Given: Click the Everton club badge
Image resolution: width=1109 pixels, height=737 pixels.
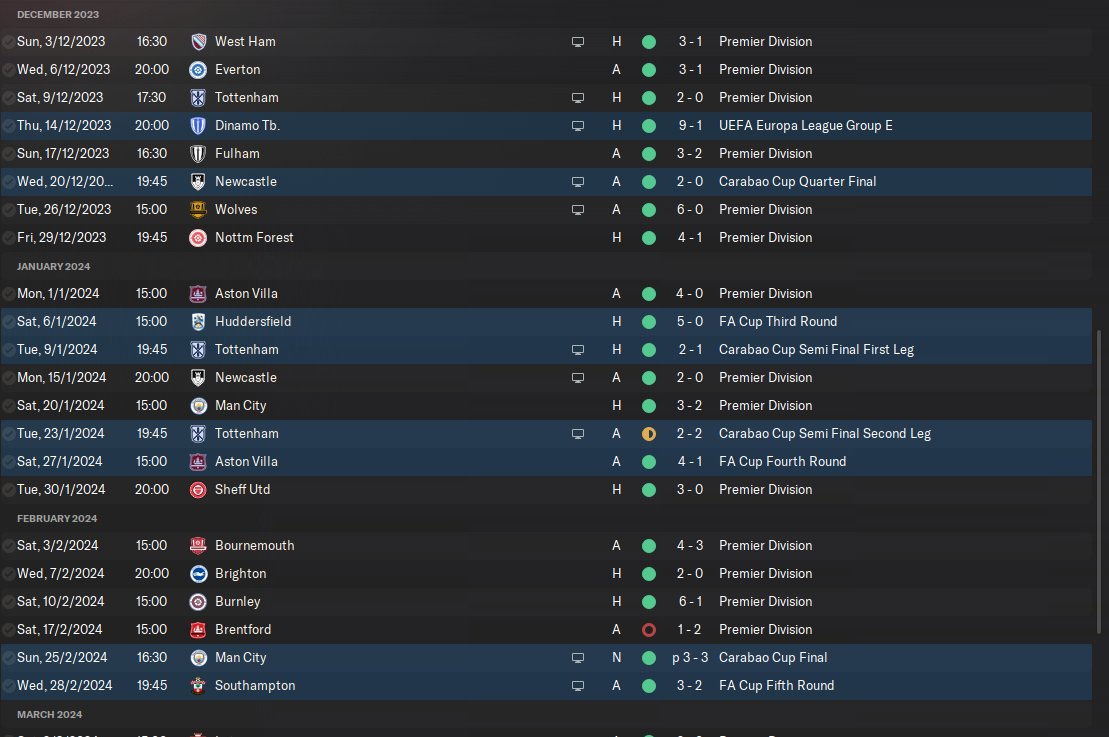Looking at the screenshot, I should point(198,70).
